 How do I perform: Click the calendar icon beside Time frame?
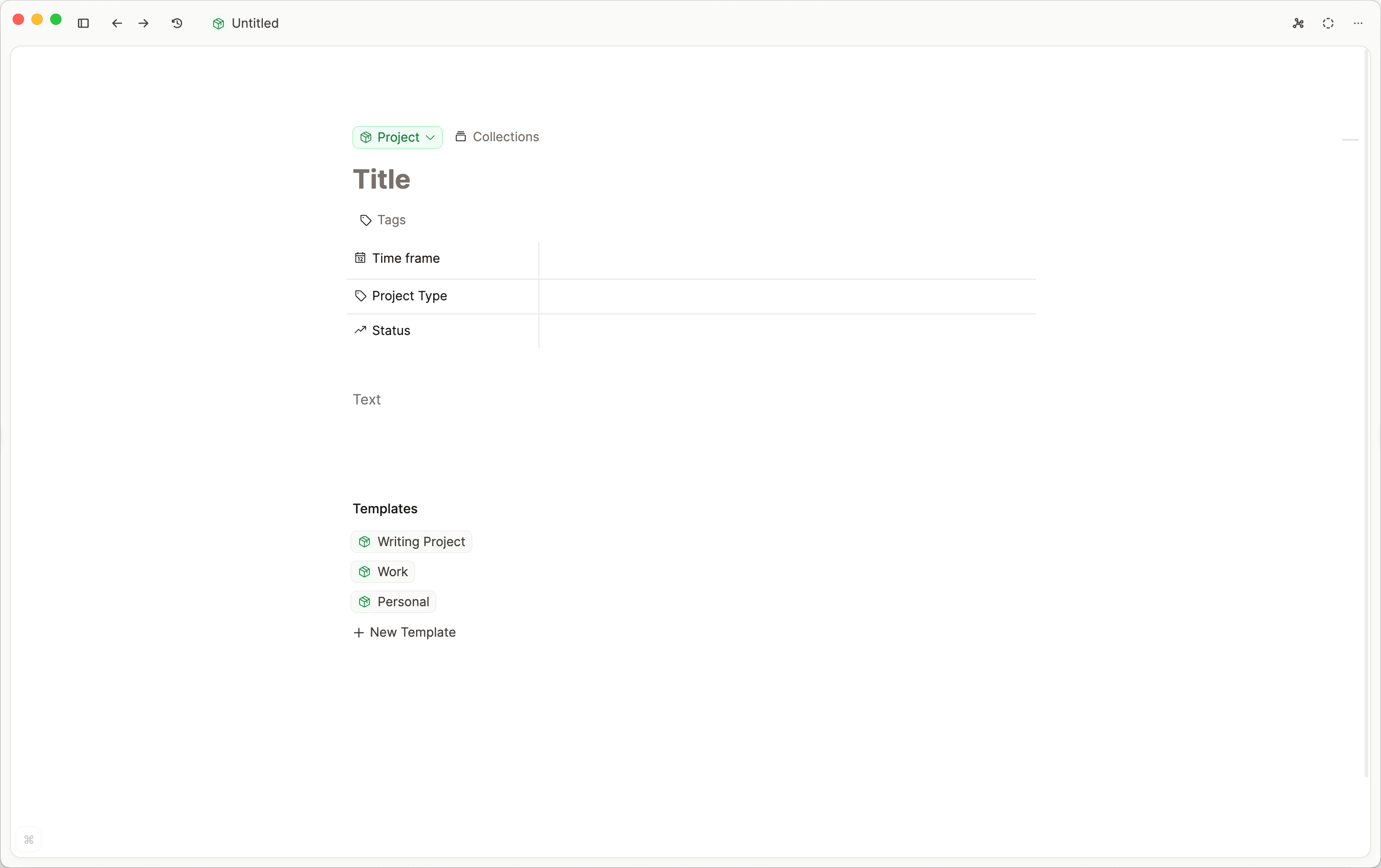pyautogui.click(x=360, y=258)
